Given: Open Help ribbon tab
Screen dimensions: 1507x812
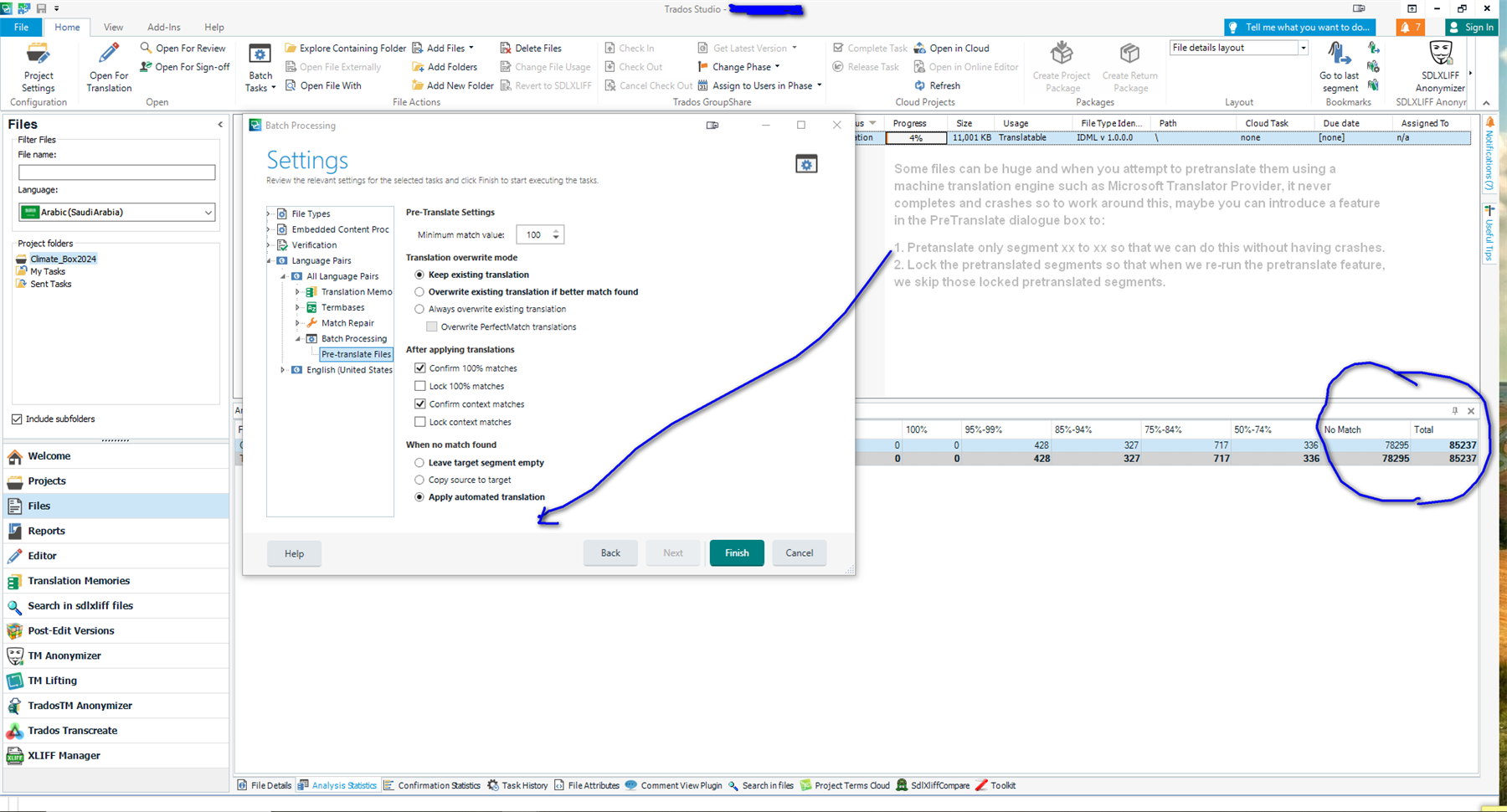Looking at the screenshot, I should pyautogui.click(x=214, y=28).
